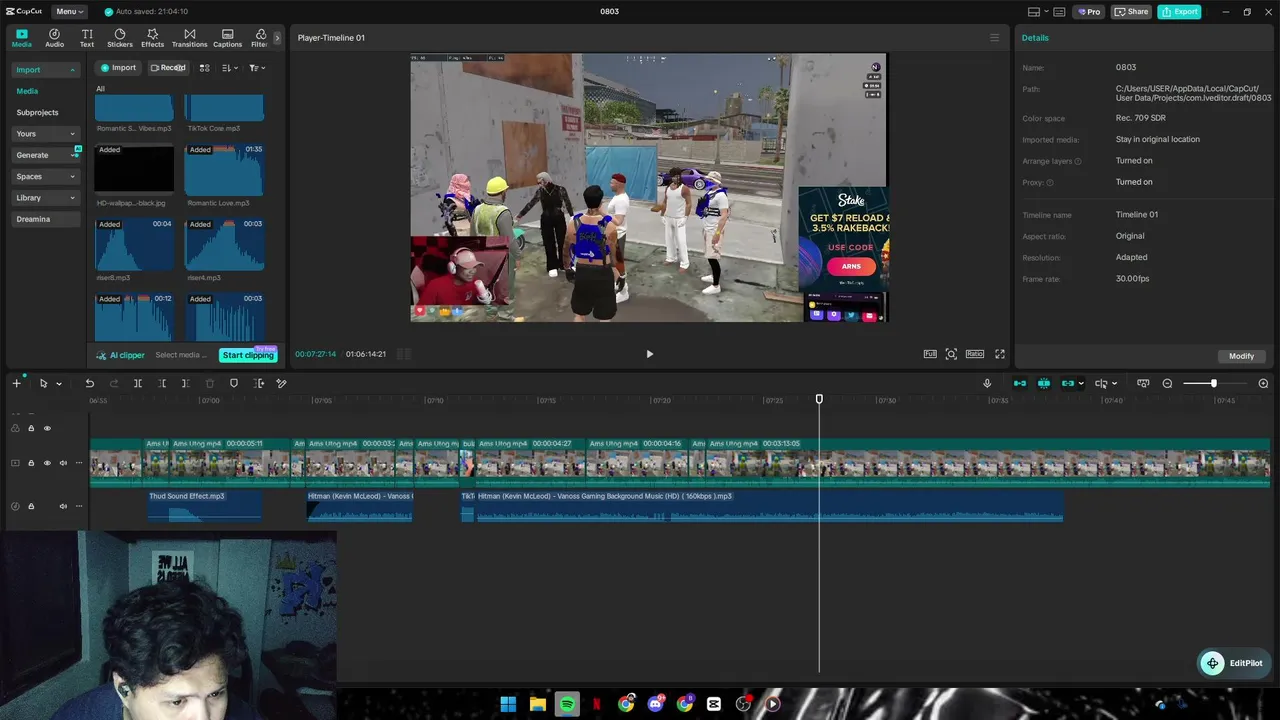1280x720 pixels.
Task: Select the Thud Sound Effect.mp3 clip
Action: (x=205, y=505)
